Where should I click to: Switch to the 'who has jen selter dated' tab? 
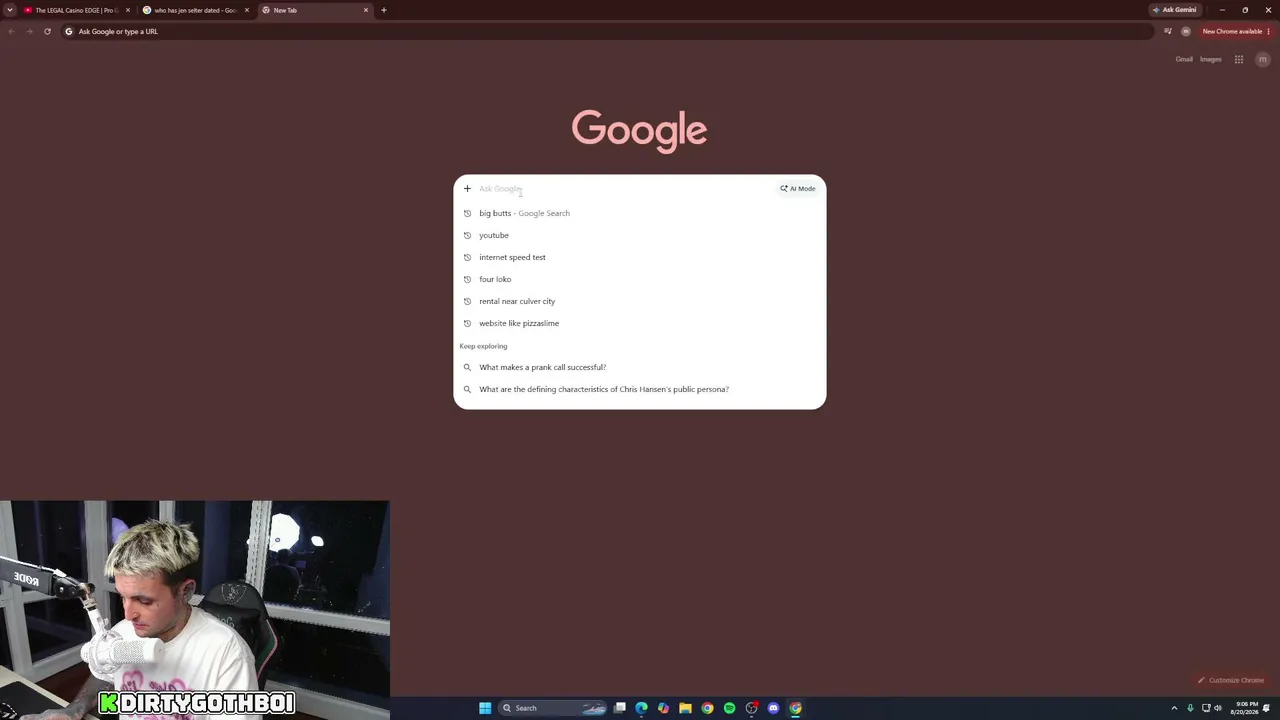[195, 10]
